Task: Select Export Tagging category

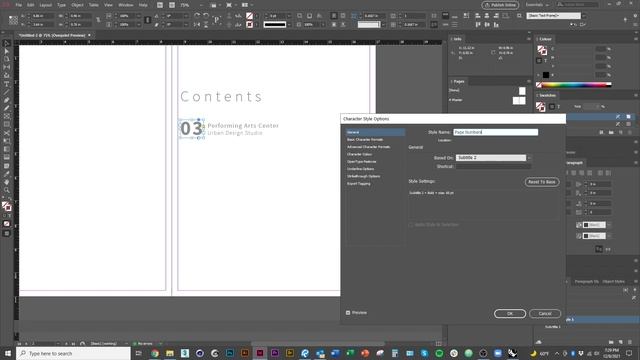Action: (359, 184)
